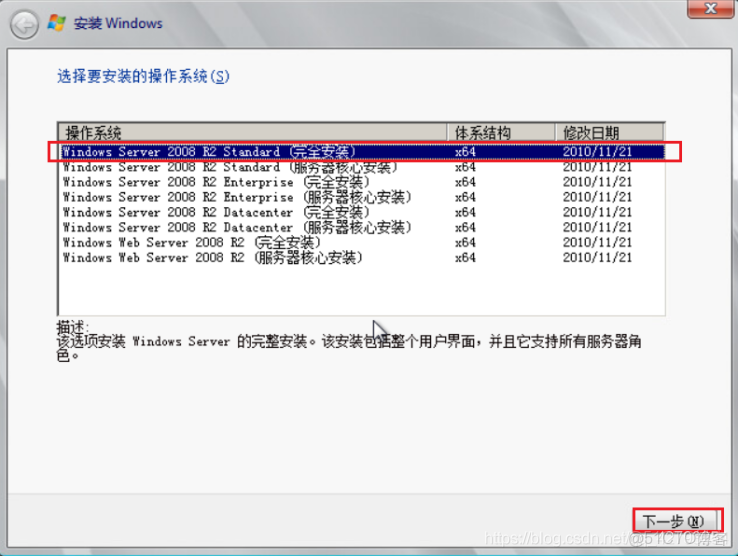This screenshot has width=738, height=557.
Task: Pick Windows Server 2008 R2 Datacenter (完全安装)
Action: click(x=362, y=212)
